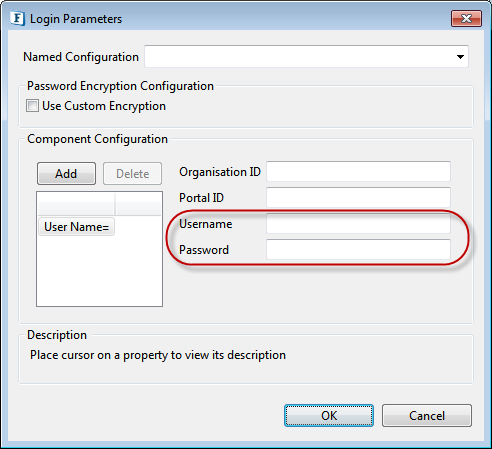The width and height of the screenshot is (492, 449).
Task: Confirm with the OK button
Action: click(x=329, y=416)
